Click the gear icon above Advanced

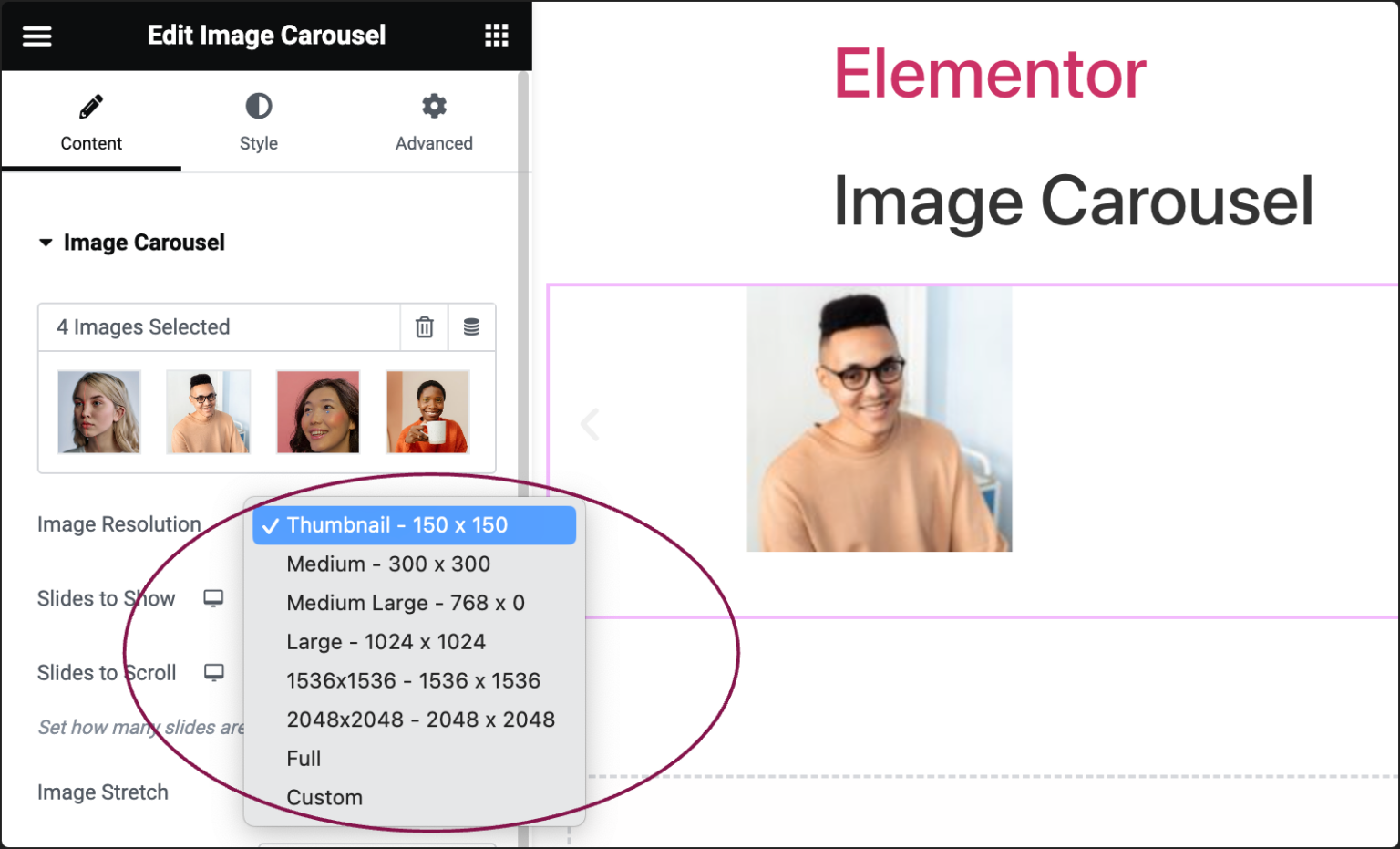point(434,106)
